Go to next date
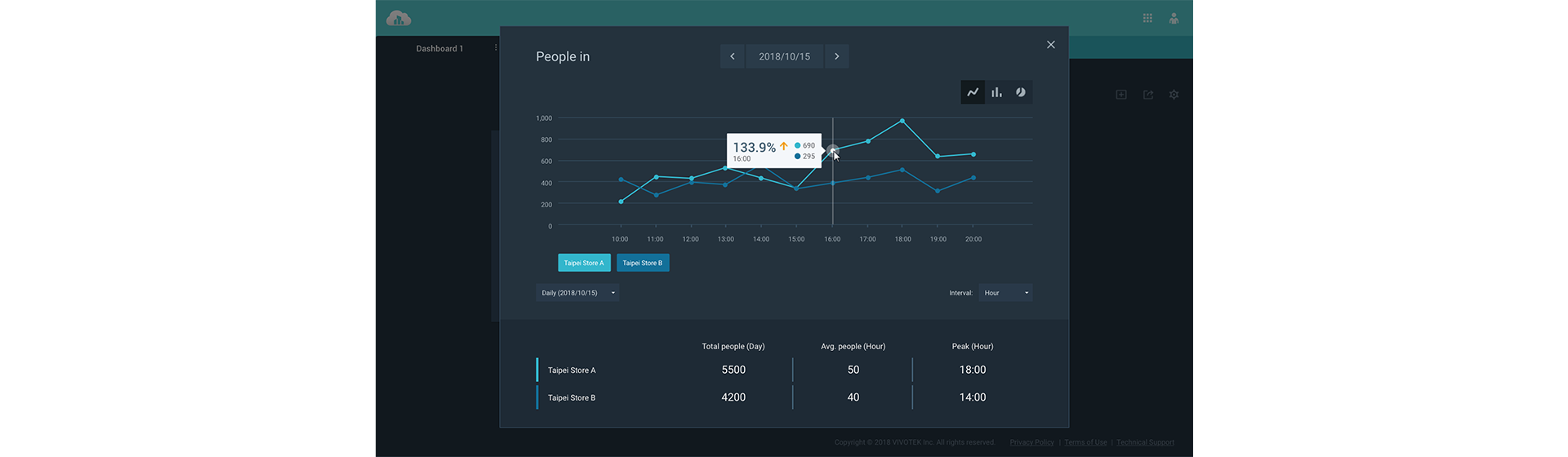Image resolution: width=1568 pixels, height=457 pixels. 836,56
